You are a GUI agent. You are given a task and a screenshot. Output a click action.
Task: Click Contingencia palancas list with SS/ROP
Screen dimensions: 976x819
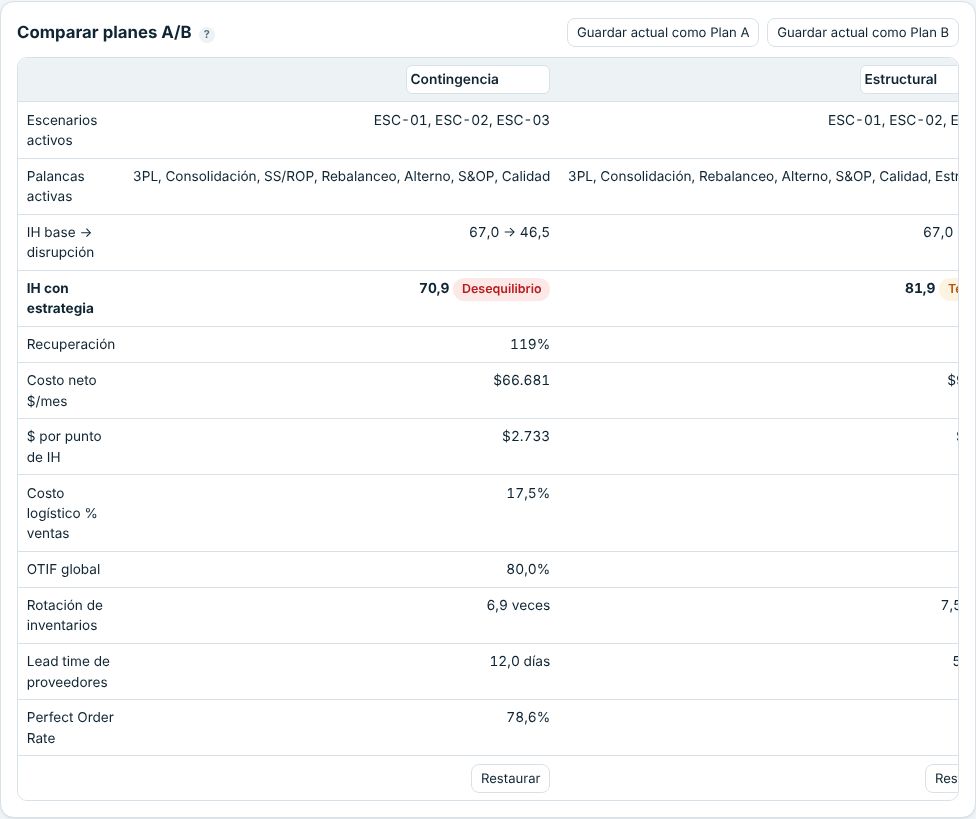tap(341, 176)
